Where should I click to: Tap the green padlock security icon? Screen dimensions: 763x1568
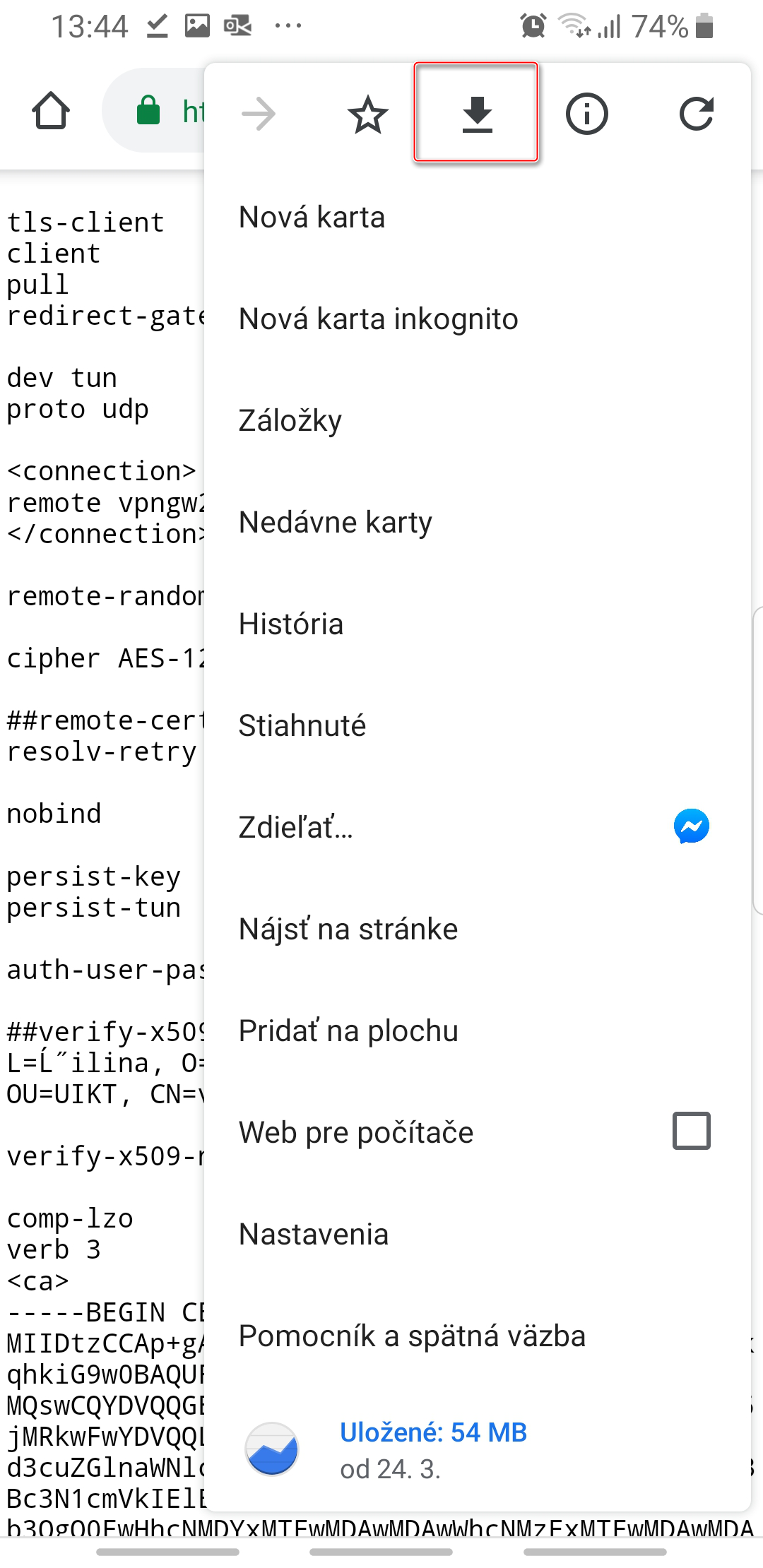pos(148,110)
